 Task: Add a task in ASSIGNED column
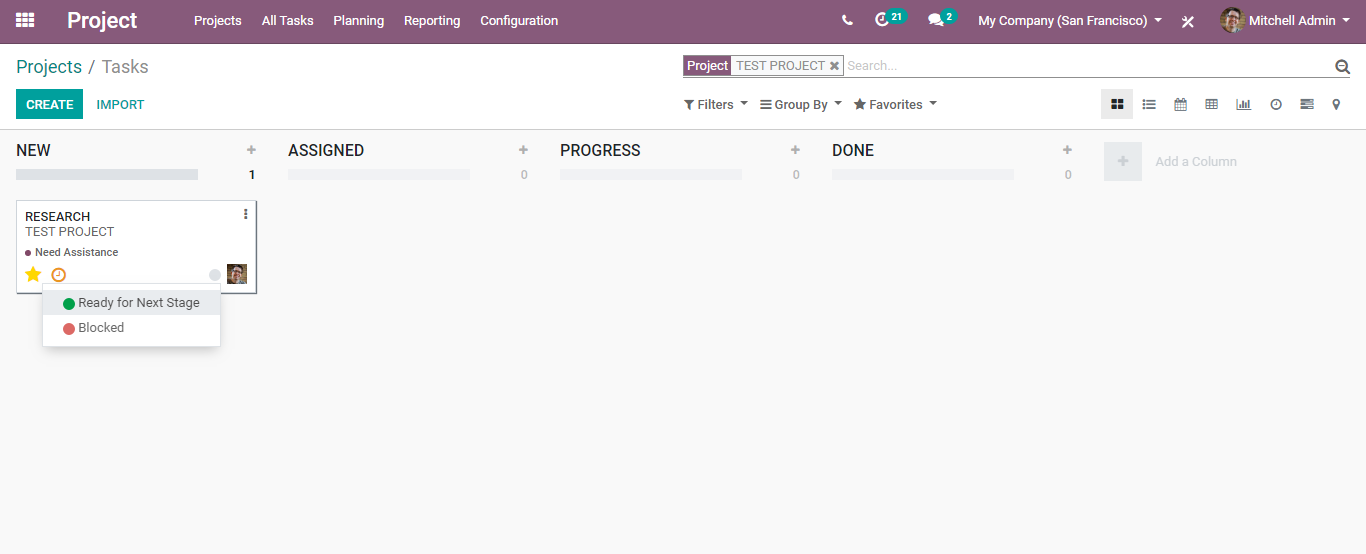click(x=523, y=150)
